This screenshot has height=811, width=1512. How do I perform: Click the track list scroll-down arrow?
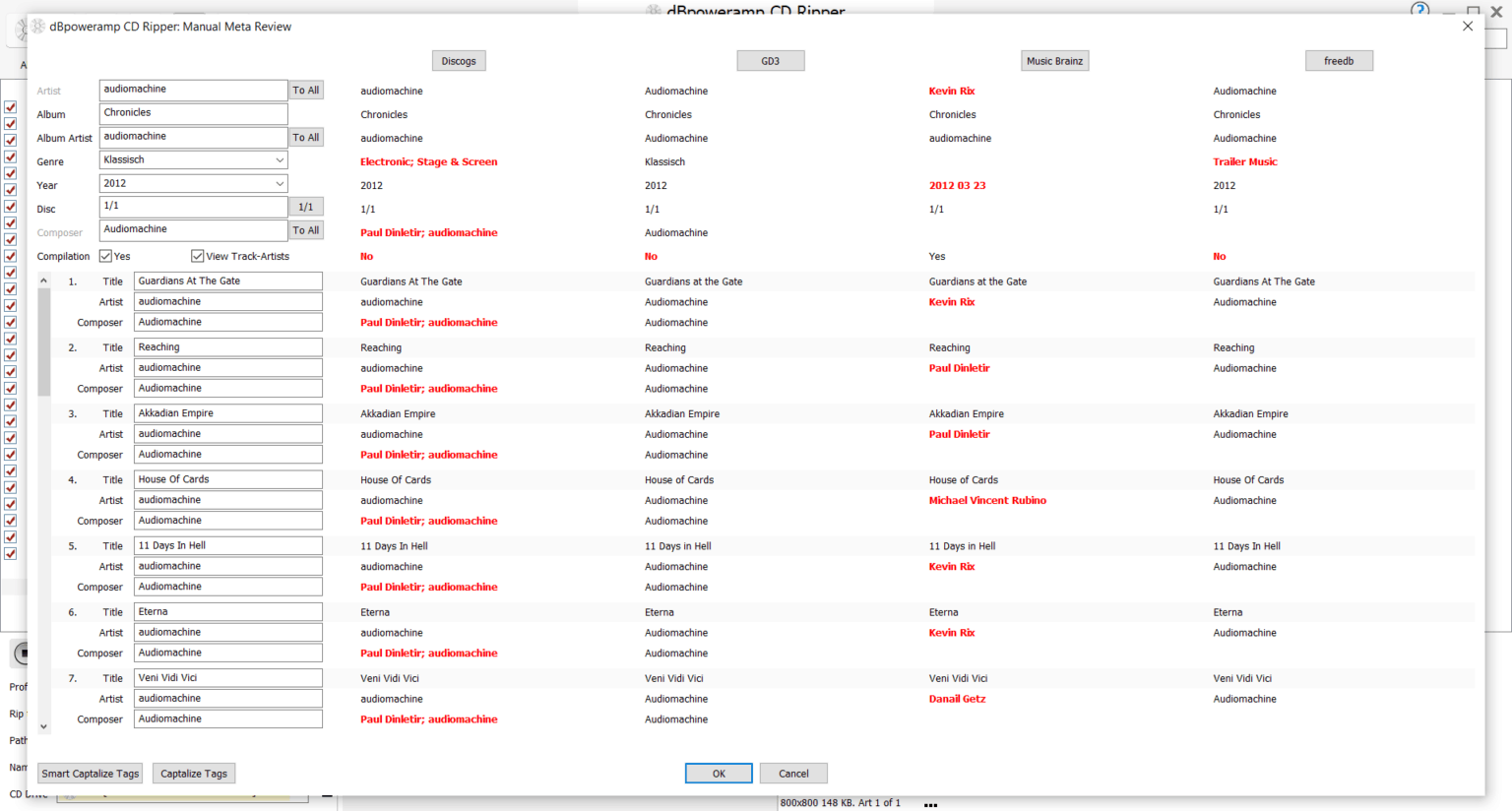[43, 726]
